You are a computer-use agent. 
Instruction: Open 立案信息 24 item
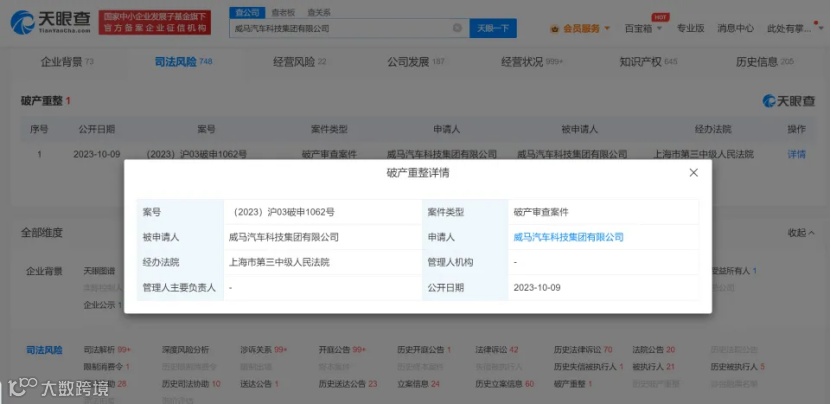(x=418, y=383)
